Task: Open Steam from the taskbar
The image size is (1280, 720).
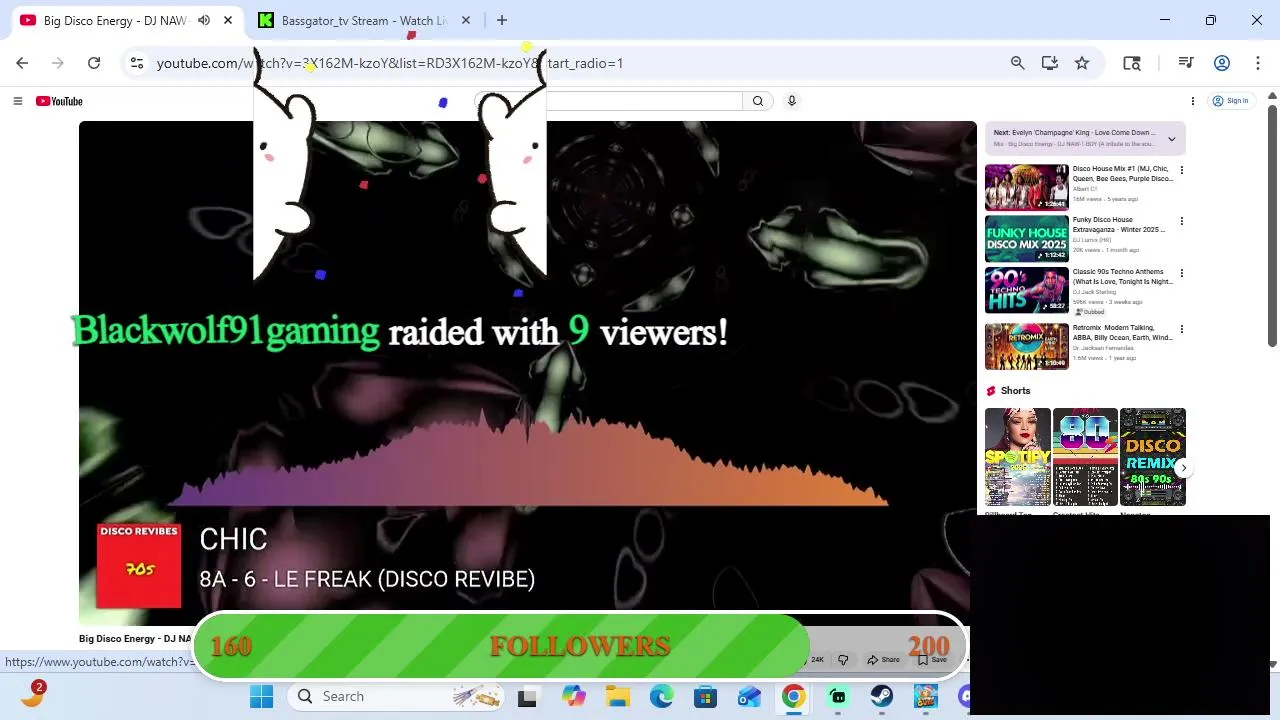Action: click(x=881, y=696)
